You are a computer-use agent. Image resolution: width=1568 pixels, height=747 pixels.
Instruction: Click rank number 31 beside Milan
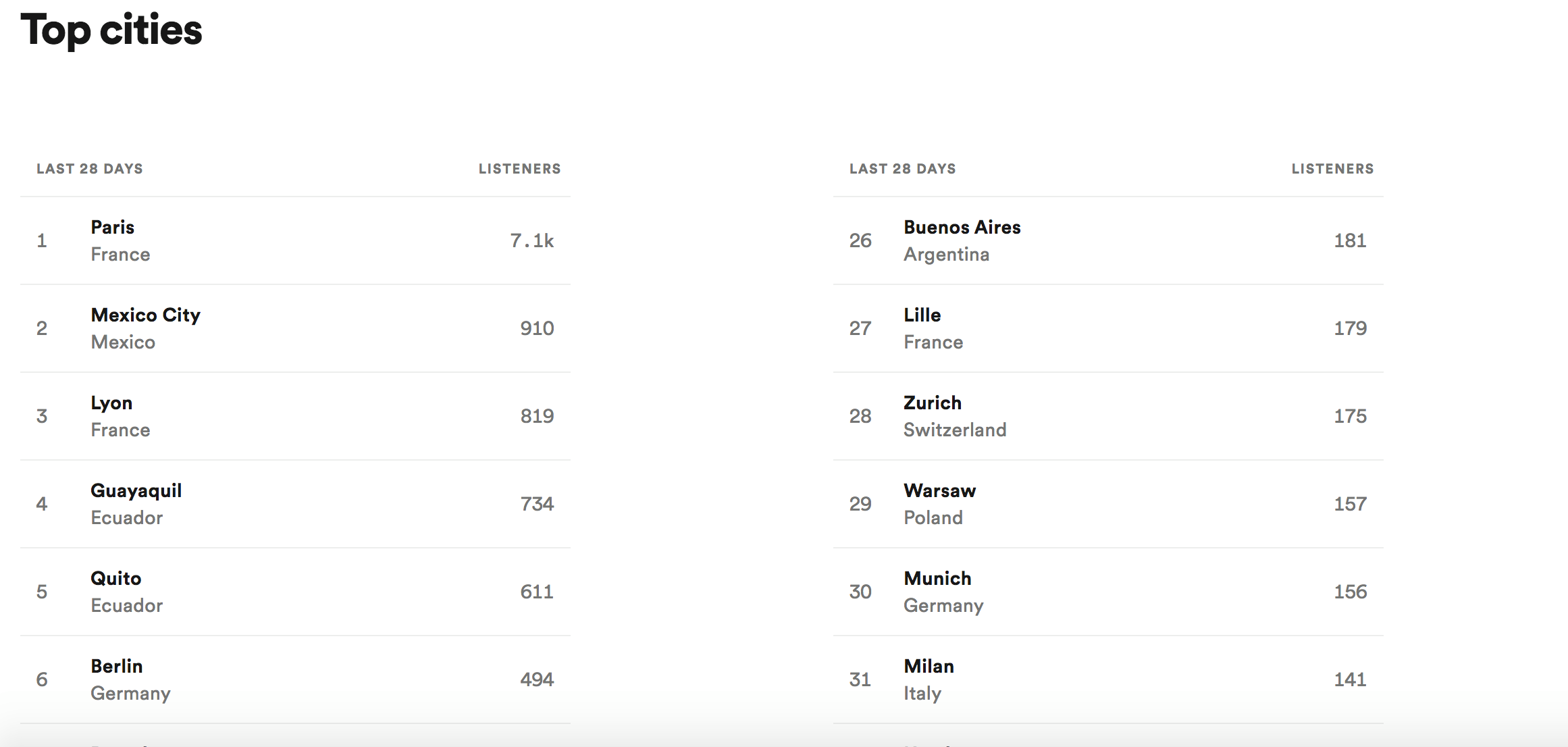860,680
